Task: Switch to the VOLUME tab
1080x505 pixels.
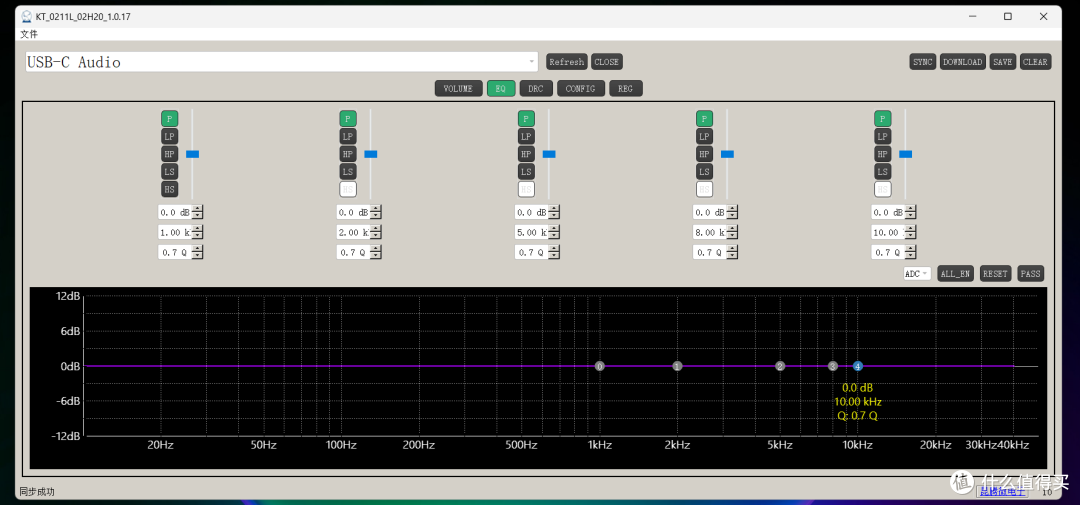Action: click(458, 89)
